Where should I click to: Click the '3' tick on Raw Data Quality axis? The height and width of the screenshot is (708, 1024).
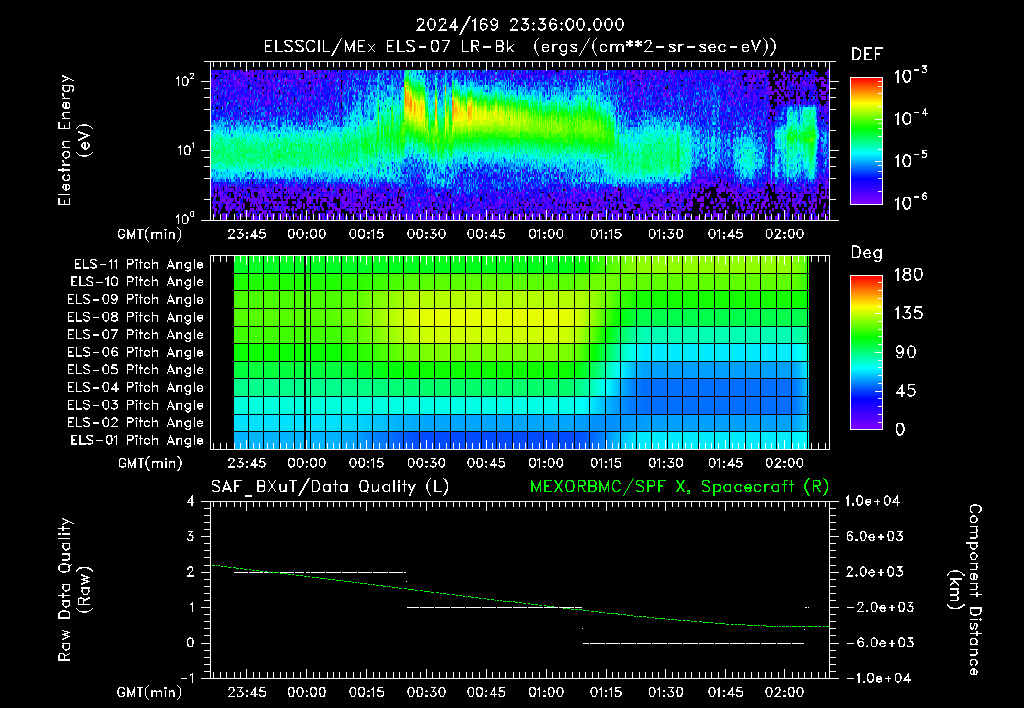coord(191,536)
